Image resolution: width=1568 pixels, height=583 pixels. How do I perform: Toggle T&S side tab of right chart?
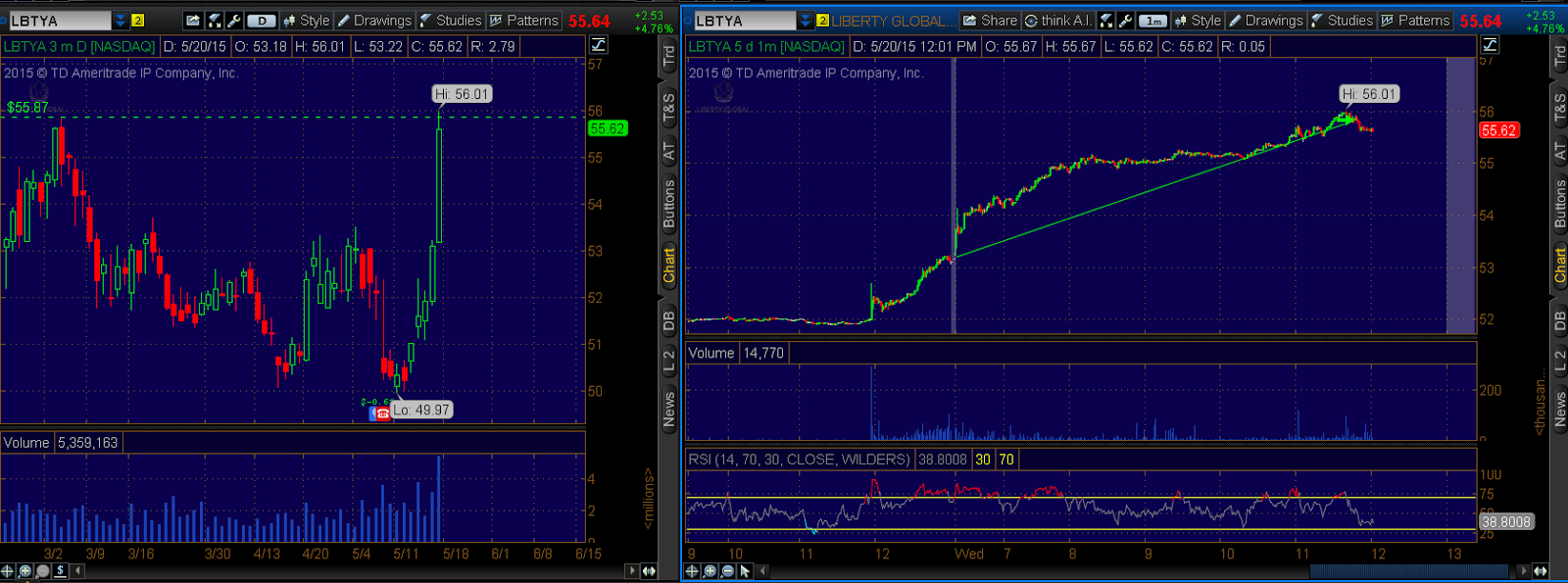(x=1560, y=106)
